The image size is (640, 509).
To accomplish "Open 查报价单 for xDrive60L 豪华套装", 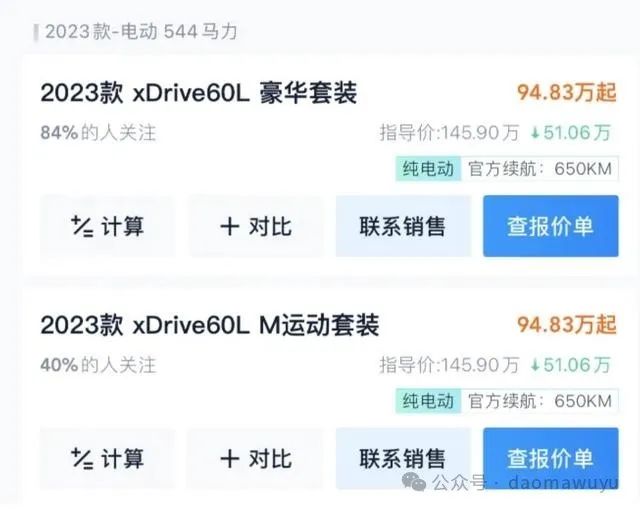I will (551, 226).
